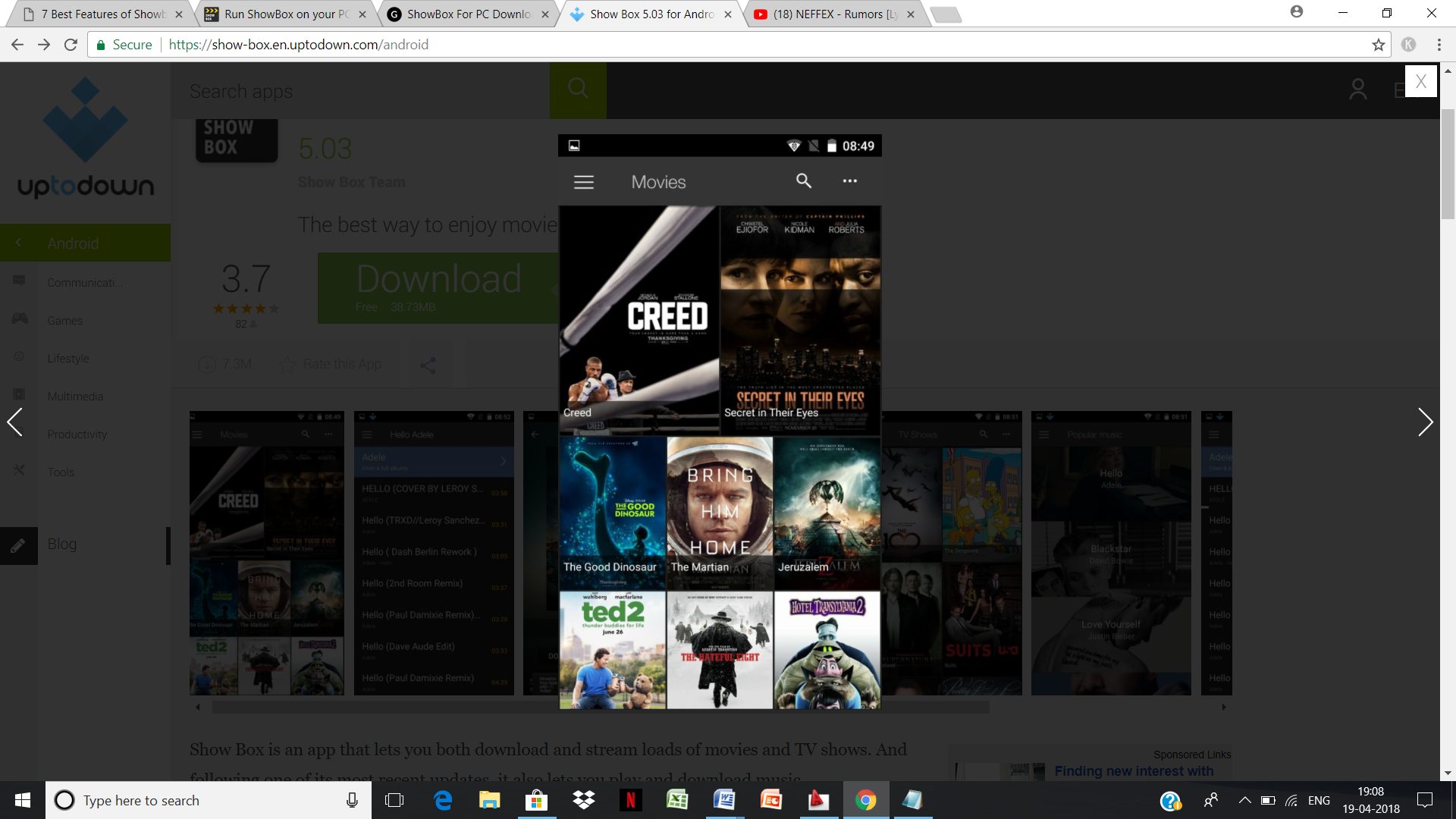Viewport: 1456px width, 819px height.
Task: Open Games category in sidebar
Action: click(x=64, y=320)
